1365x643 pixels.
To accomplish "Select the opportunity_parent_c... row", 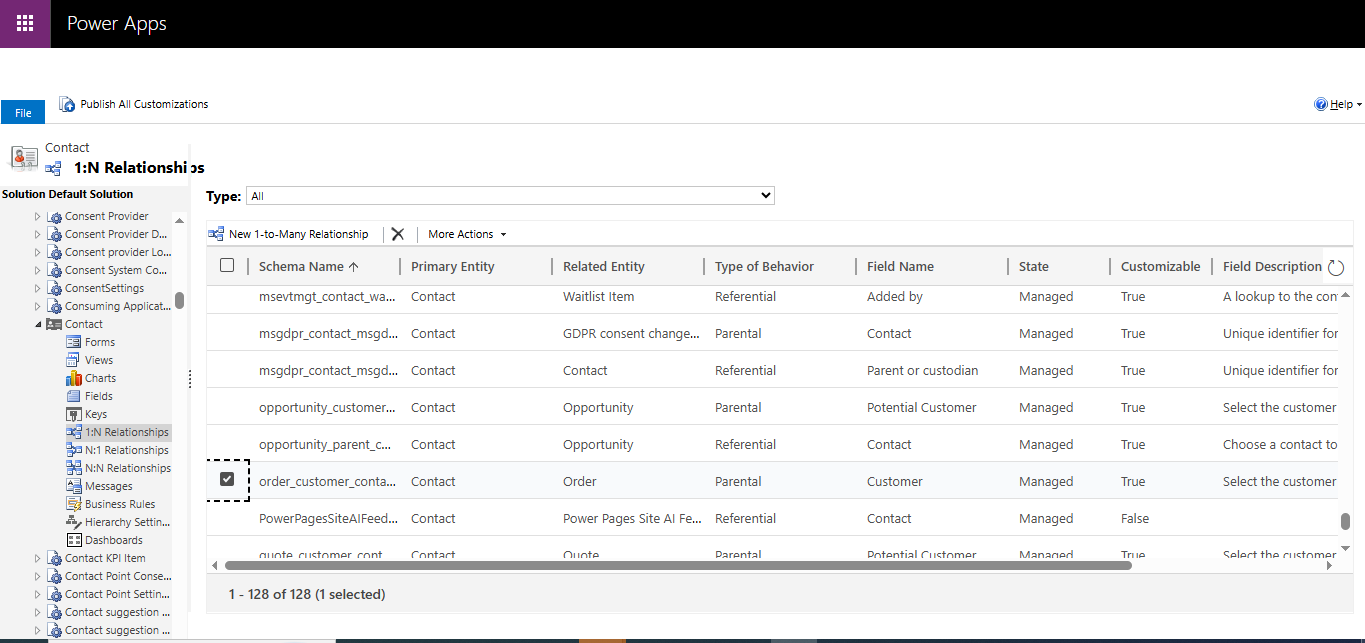I will (772, 444).
